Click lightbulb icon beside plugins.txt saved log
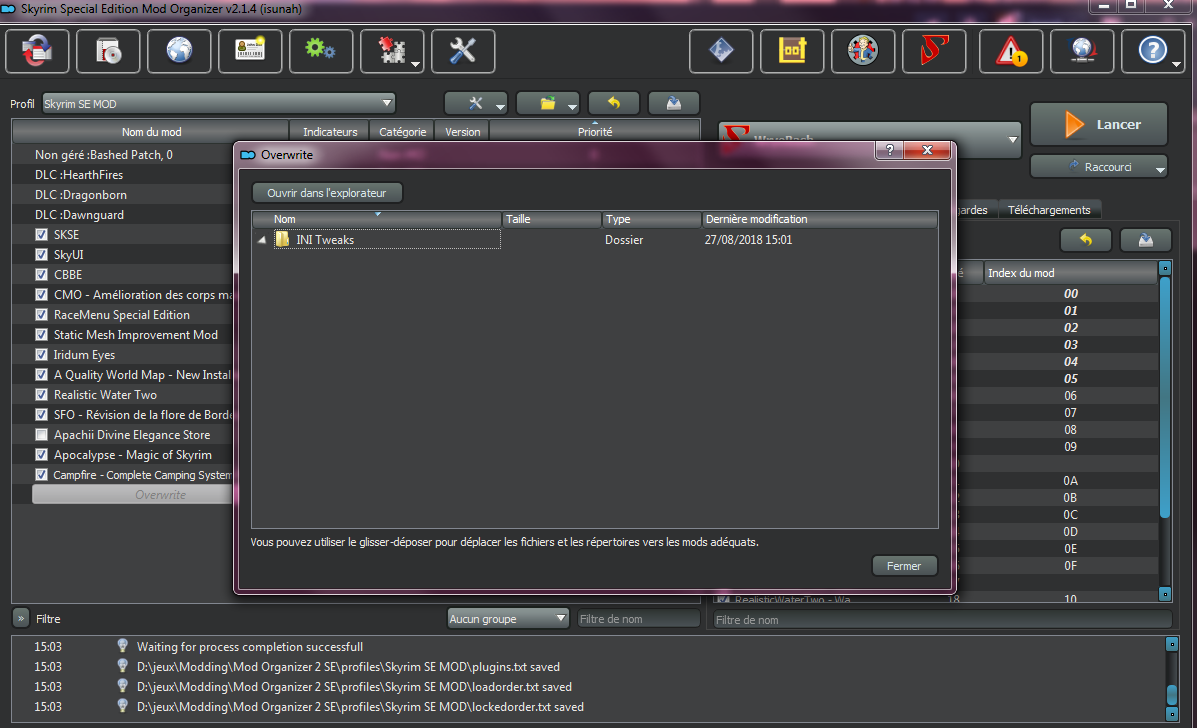This screenshot has height=728, width=1197. click(x=122, y=666)
